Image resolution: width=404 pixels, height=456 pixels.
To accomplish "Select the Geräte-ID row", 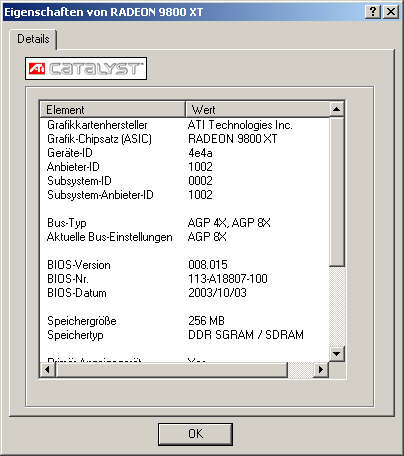I will tap(184, 153).
